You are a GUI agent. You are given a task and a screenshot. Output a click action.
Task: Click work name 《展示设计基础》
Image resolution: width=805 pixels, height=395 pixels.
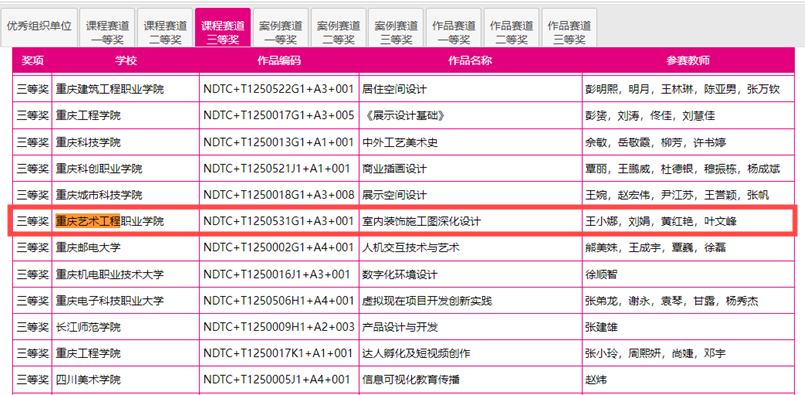click(470, 116)
